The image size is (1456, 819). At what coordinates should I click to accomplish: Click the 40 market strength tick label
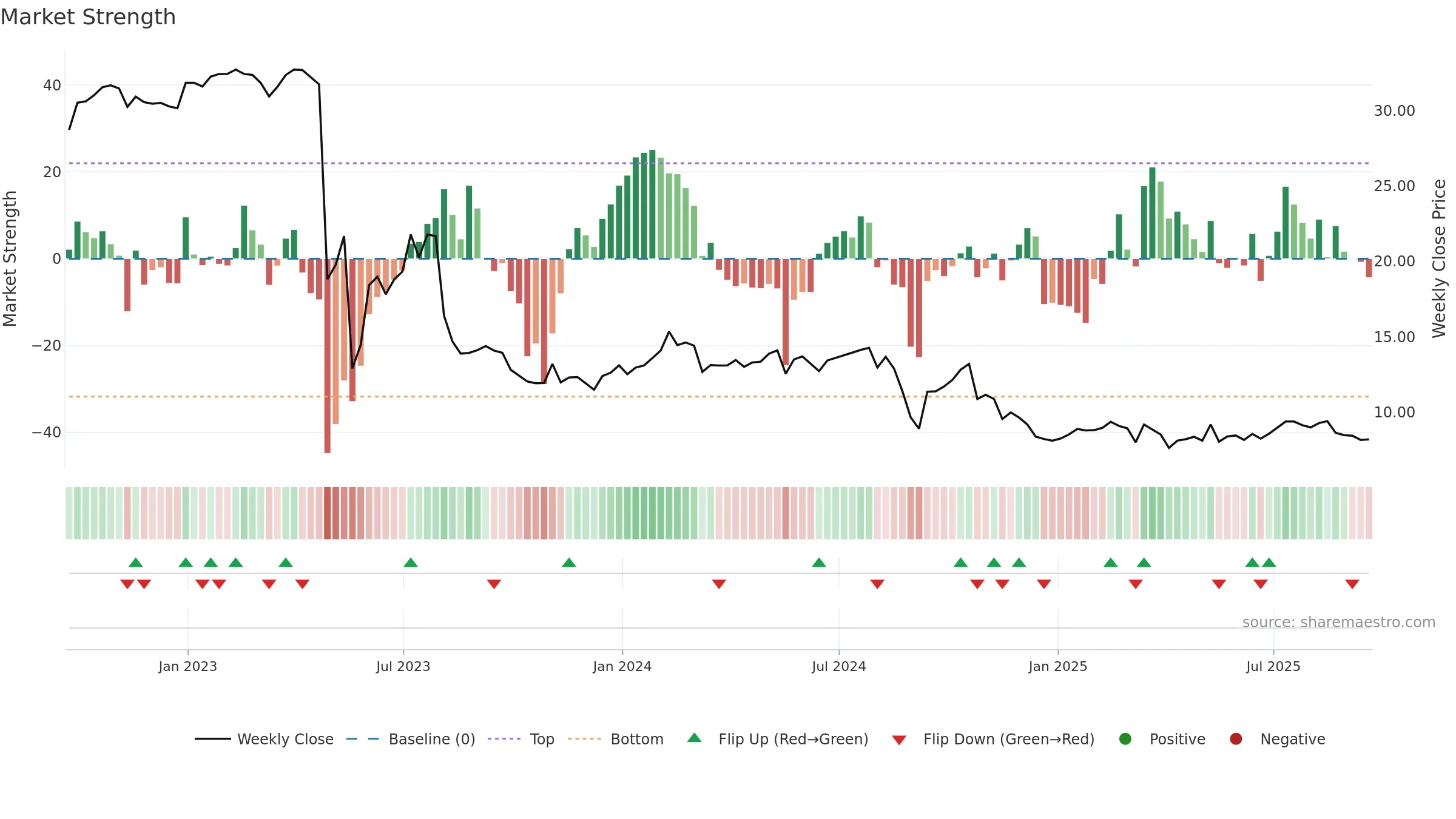(52, 86)
